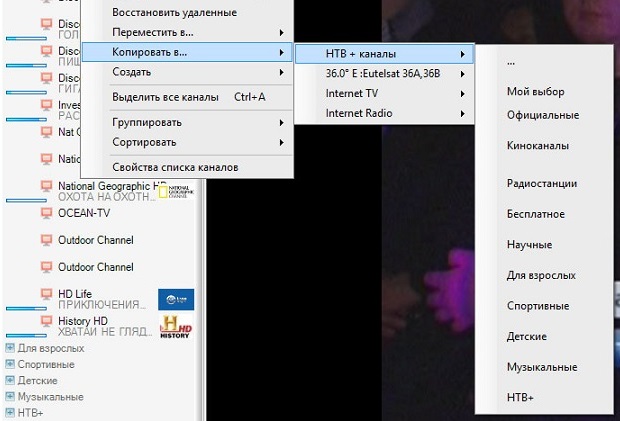Viewport: 620px width, 421px height.
Task: Expand the Спортивные group in channel tree
Action: tap(10, 365)
